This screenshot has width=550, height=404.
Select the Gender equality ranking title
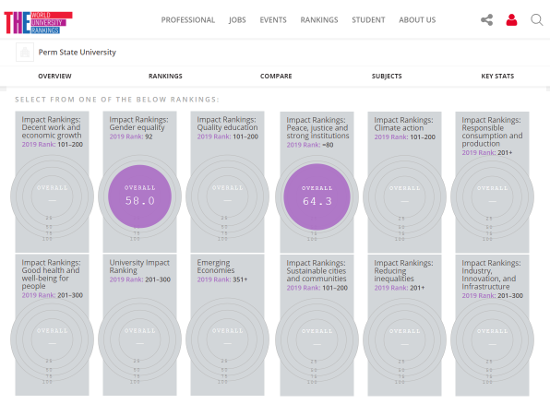click(139, 123)
